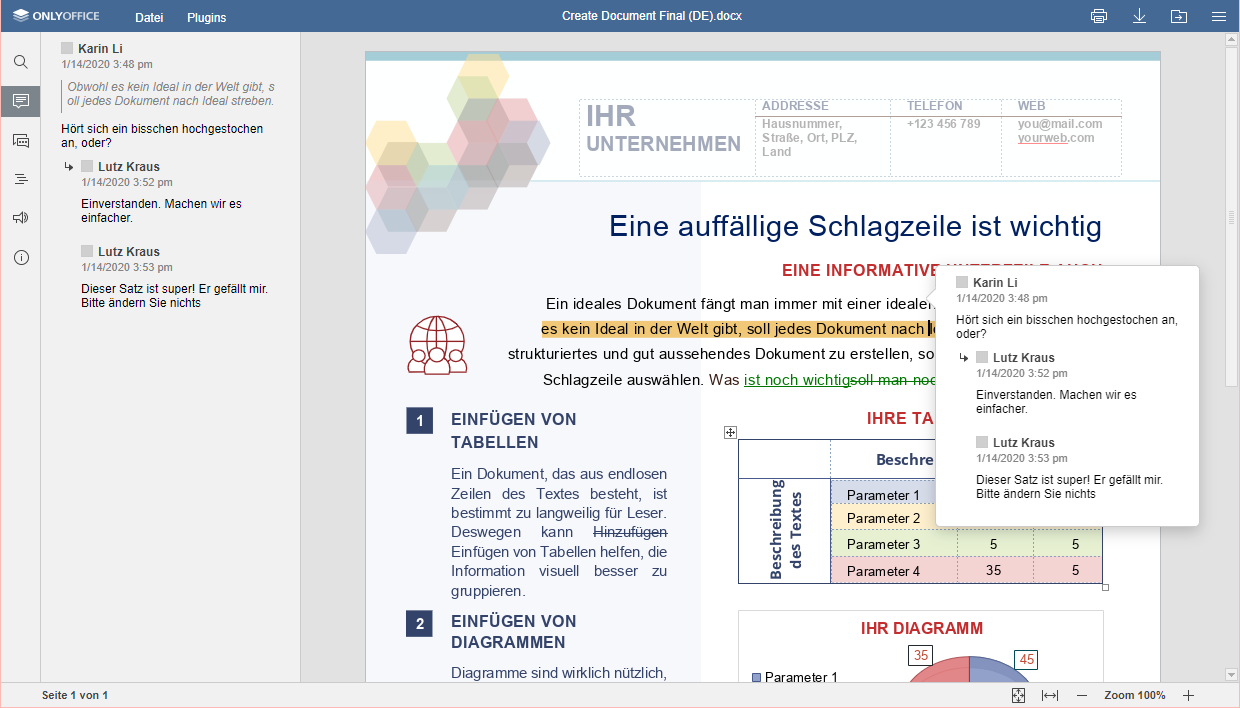Click the Parameter 3 table cell
1240x708 pixels.
894,544
